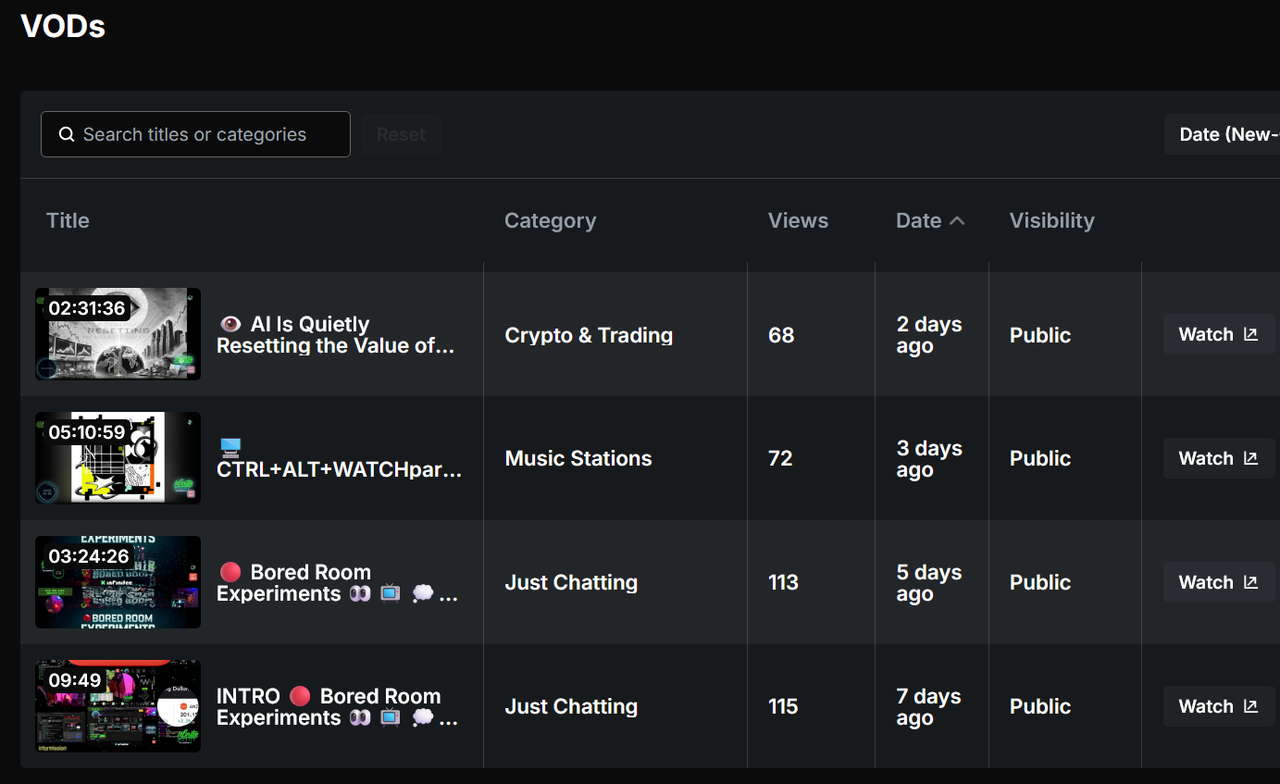Viewport: 1280px width, 784px height.
Task: Open the 02:31:36 video thumbnail
Action: pos(118,334)
